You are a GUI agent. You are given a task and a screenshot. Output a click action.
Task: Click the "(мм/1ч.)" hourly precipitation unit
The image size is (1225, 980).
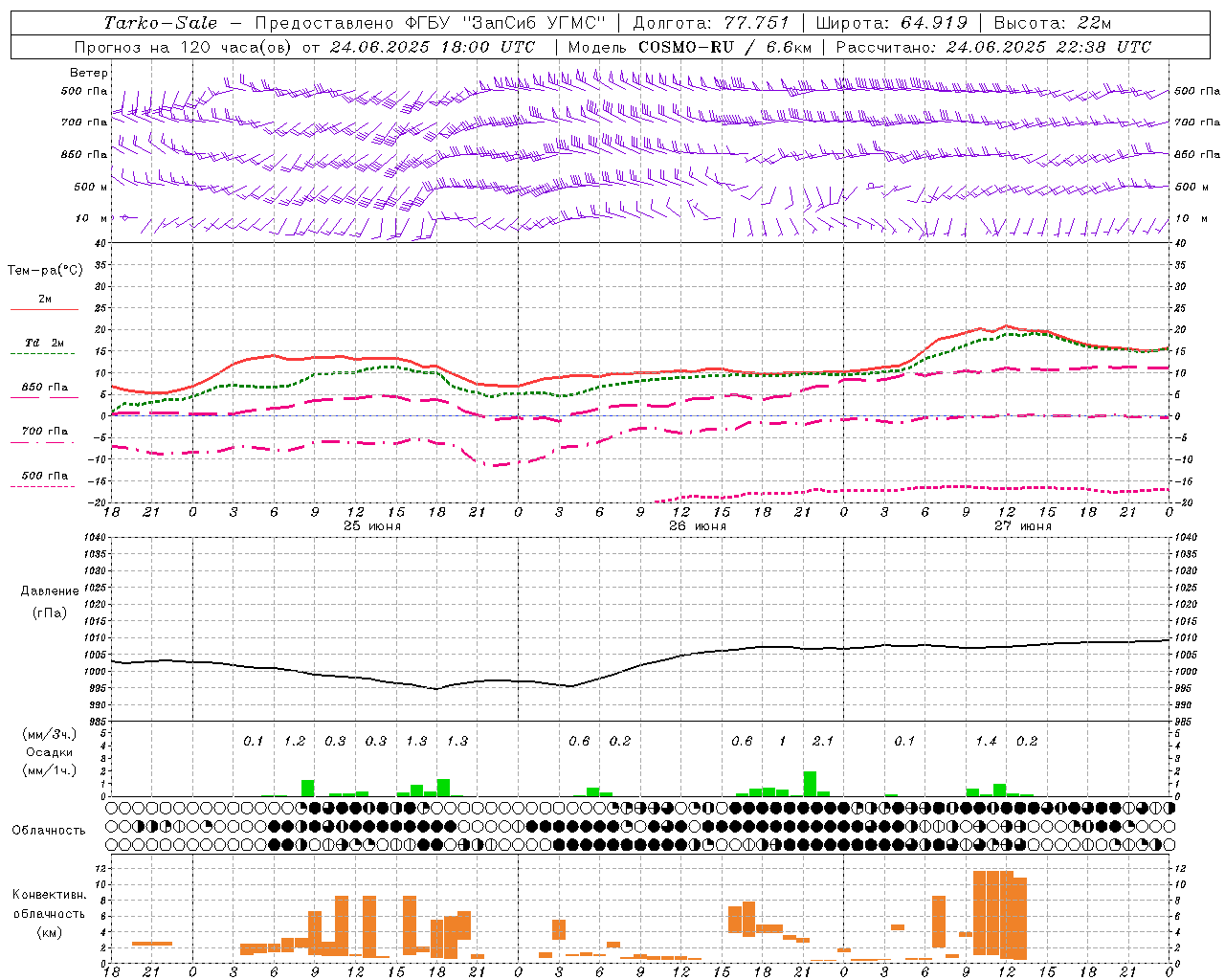50,770
